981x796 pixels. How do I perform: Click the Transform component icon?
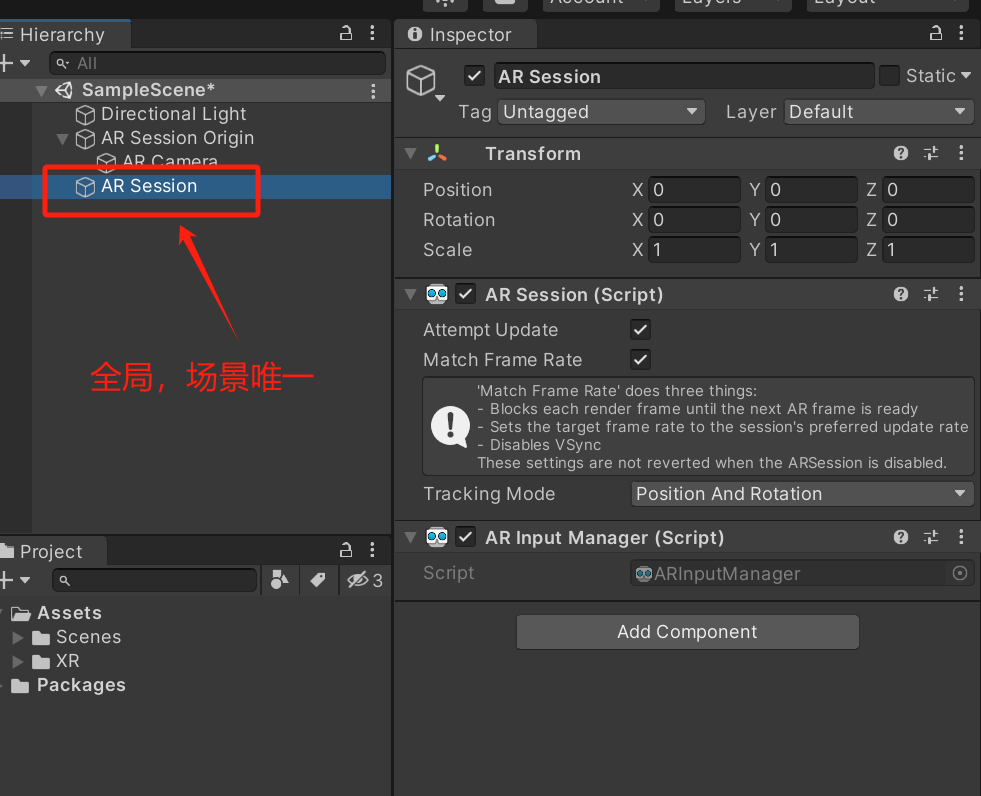437,153
